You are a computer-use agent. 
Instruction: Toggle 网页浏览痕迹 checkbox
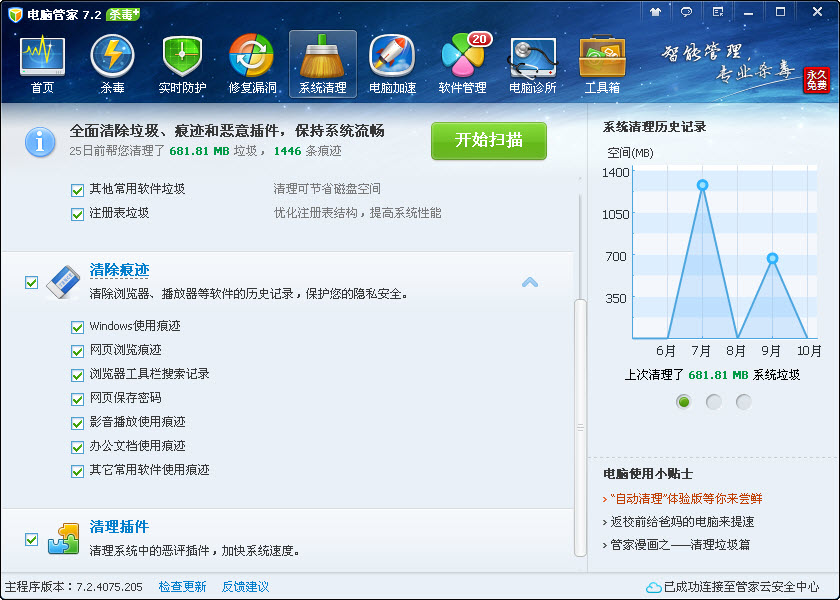tap(77, 351)
